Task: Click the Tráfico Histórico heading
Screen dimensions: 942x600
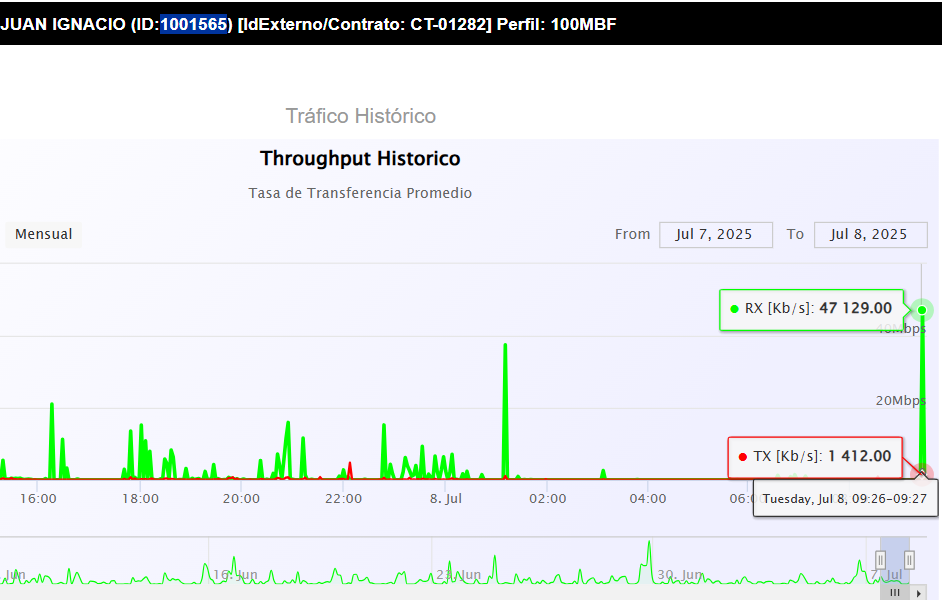Action: click(x=360, y=116)
